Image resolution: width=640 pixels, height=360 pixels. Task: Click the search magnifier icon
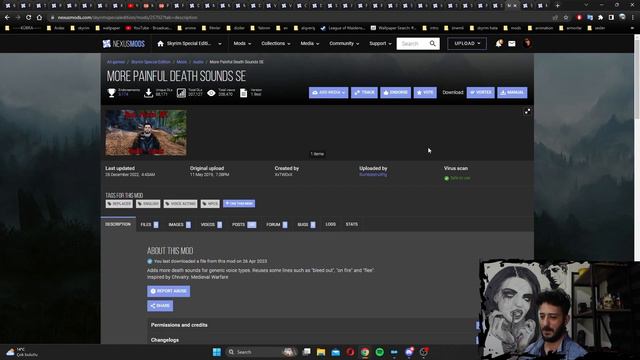433,44
